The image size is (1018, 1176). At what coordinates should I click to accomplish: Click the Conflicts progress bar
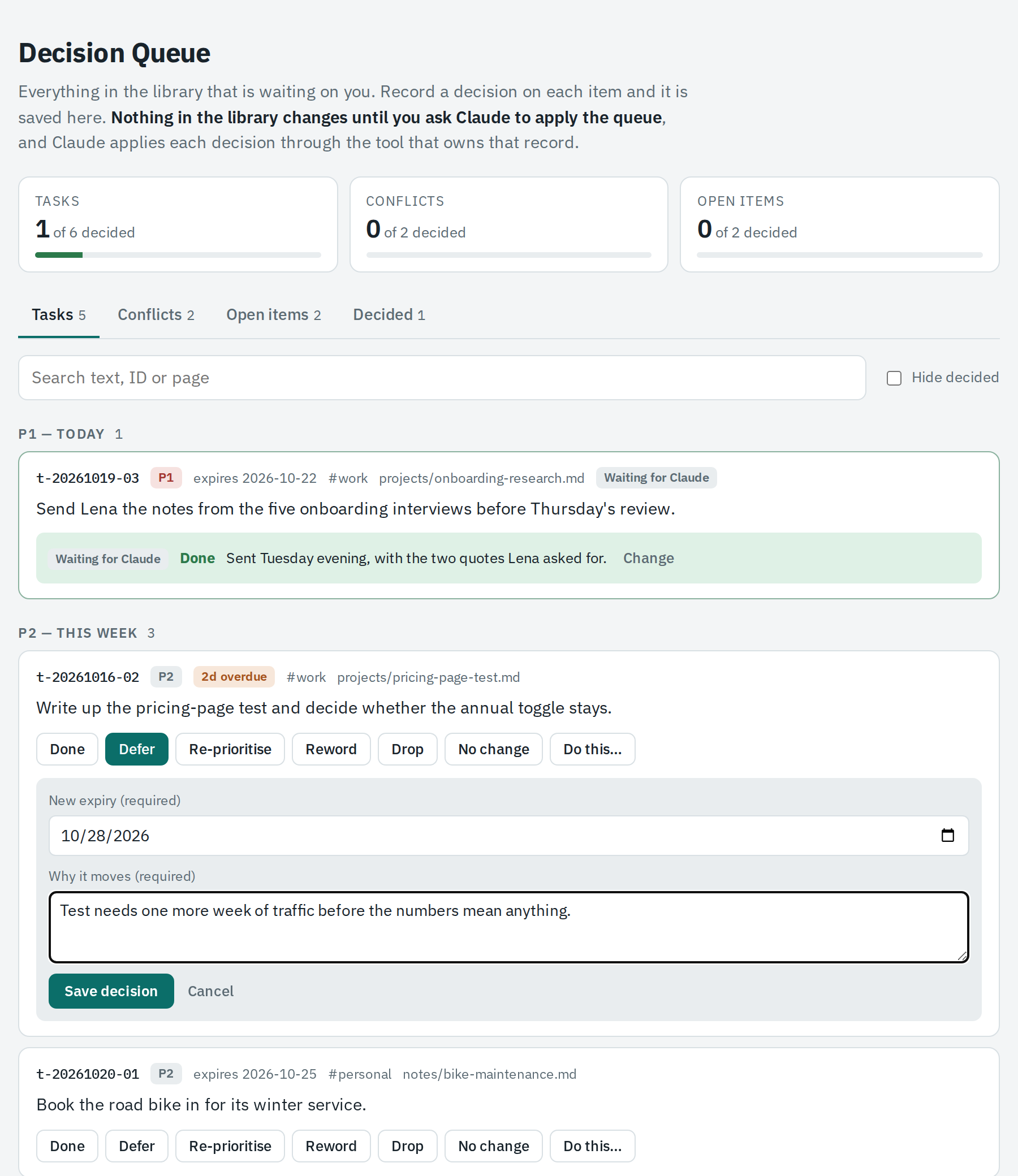[x=508, y=255]
